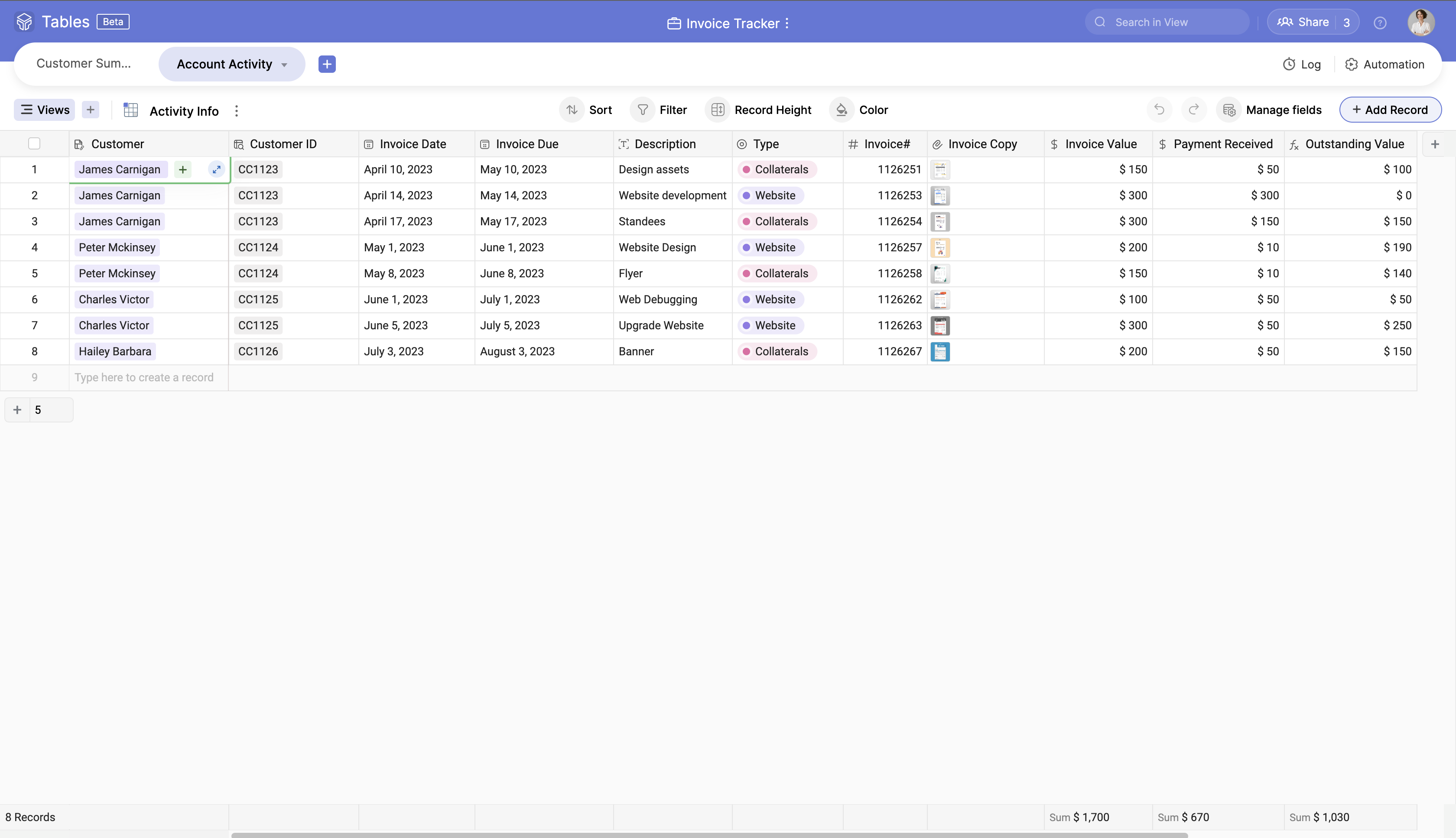Click the Invoice# column header
Viewport: 1456px width, 838px height.
click(x=885, y=144)
